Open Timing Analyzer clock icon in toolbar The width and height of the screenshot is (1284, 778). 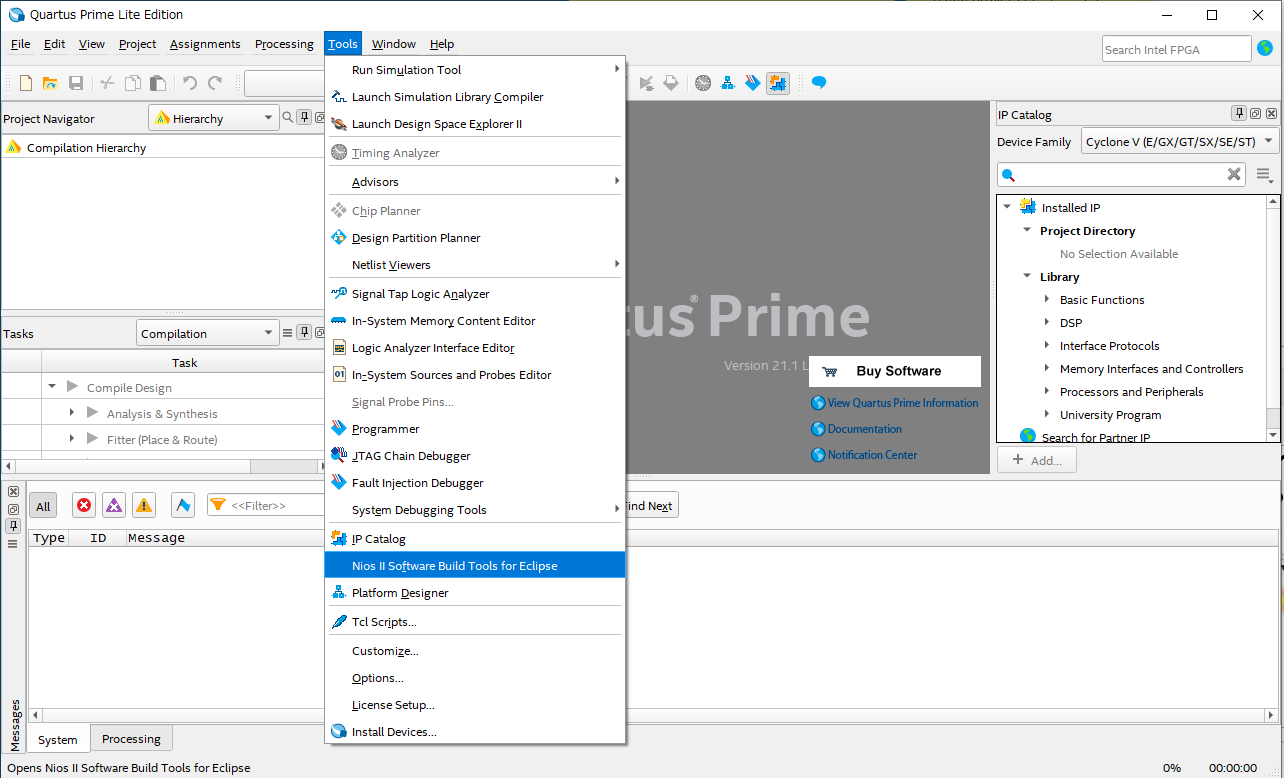click(703, 83)
